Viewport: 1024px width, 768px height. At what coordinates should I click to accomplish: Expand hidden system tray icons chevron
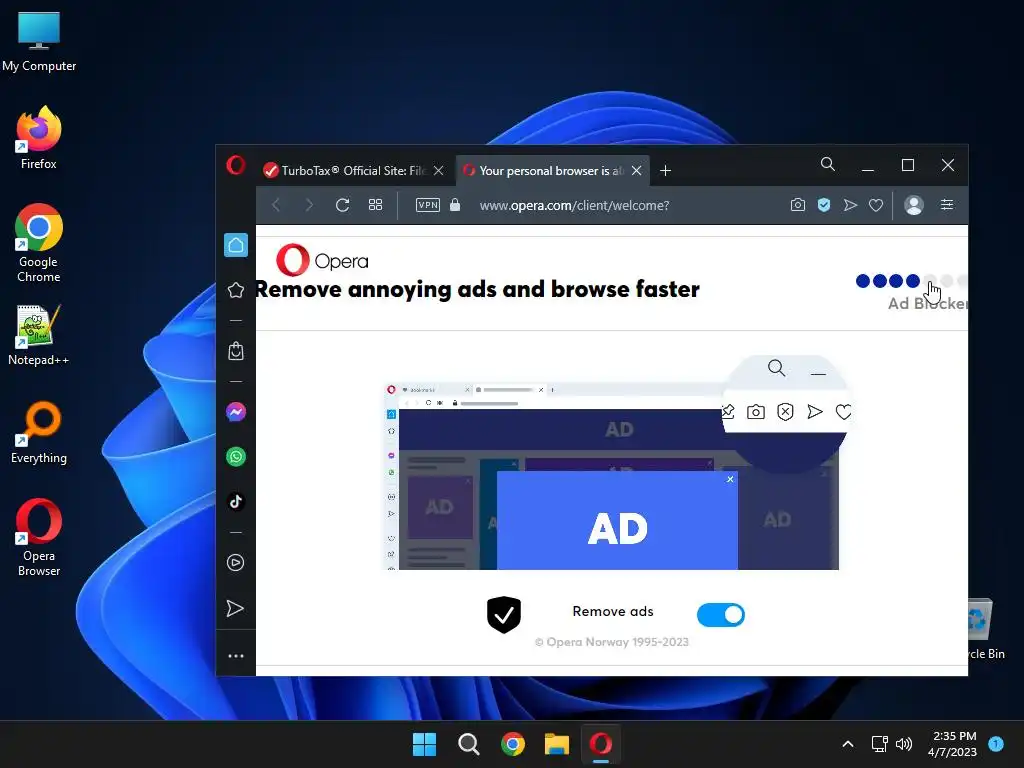point(848,744)
